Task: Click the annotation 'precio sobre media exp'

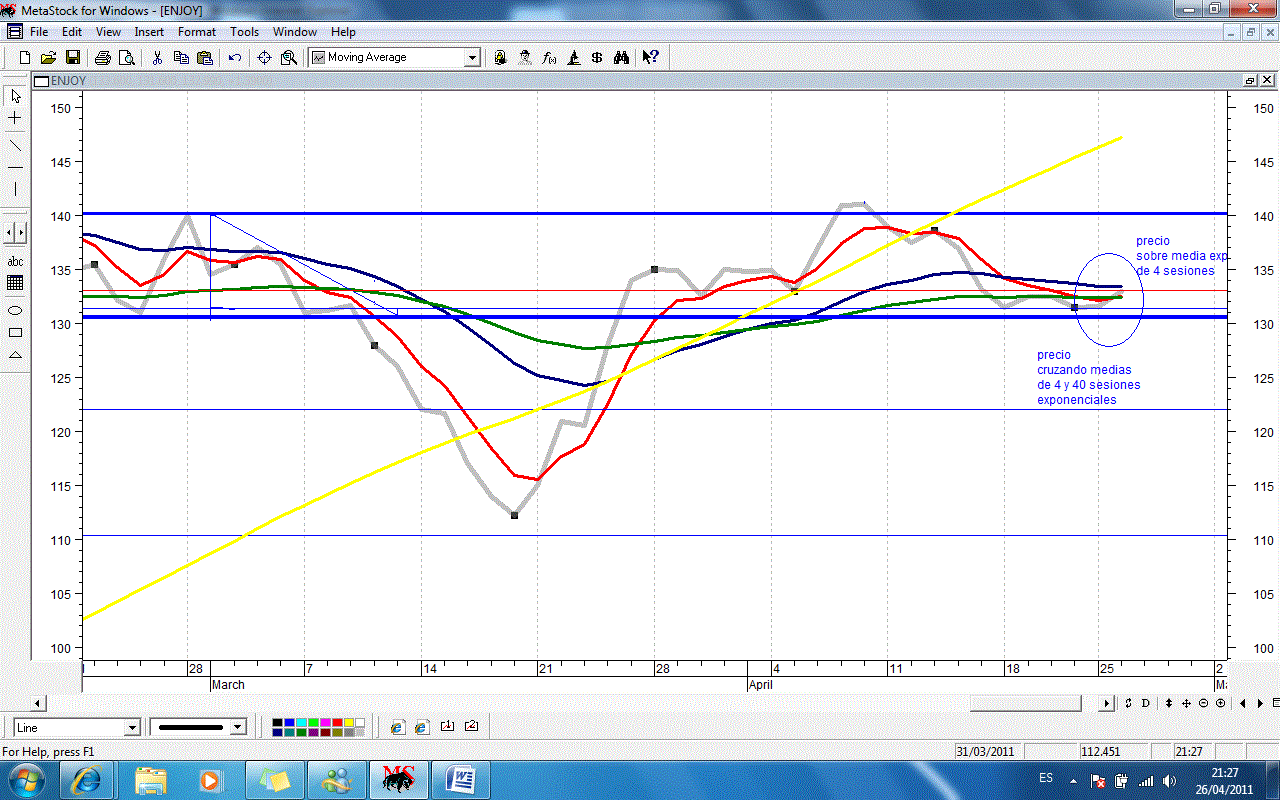Action: pos(1181,256)
